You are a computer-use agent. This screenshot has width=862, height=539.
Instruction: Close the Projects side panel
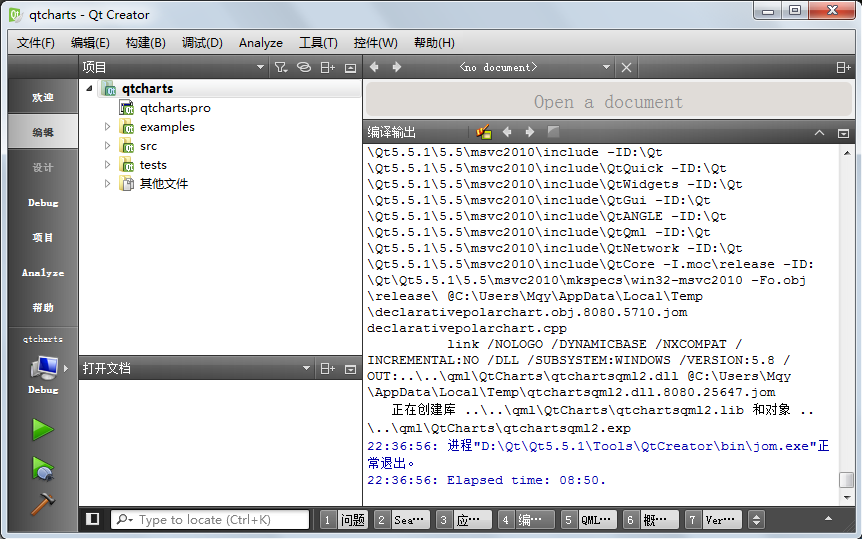pos(350,68)
